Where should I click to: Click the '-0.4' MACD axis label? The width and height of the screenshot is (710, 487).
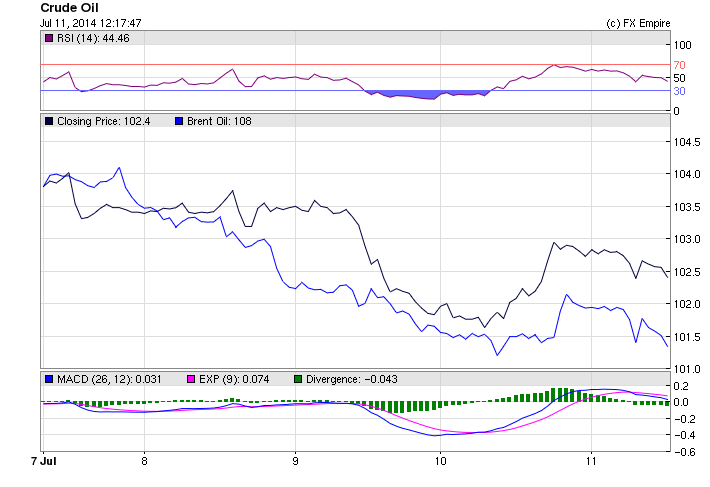684,435
